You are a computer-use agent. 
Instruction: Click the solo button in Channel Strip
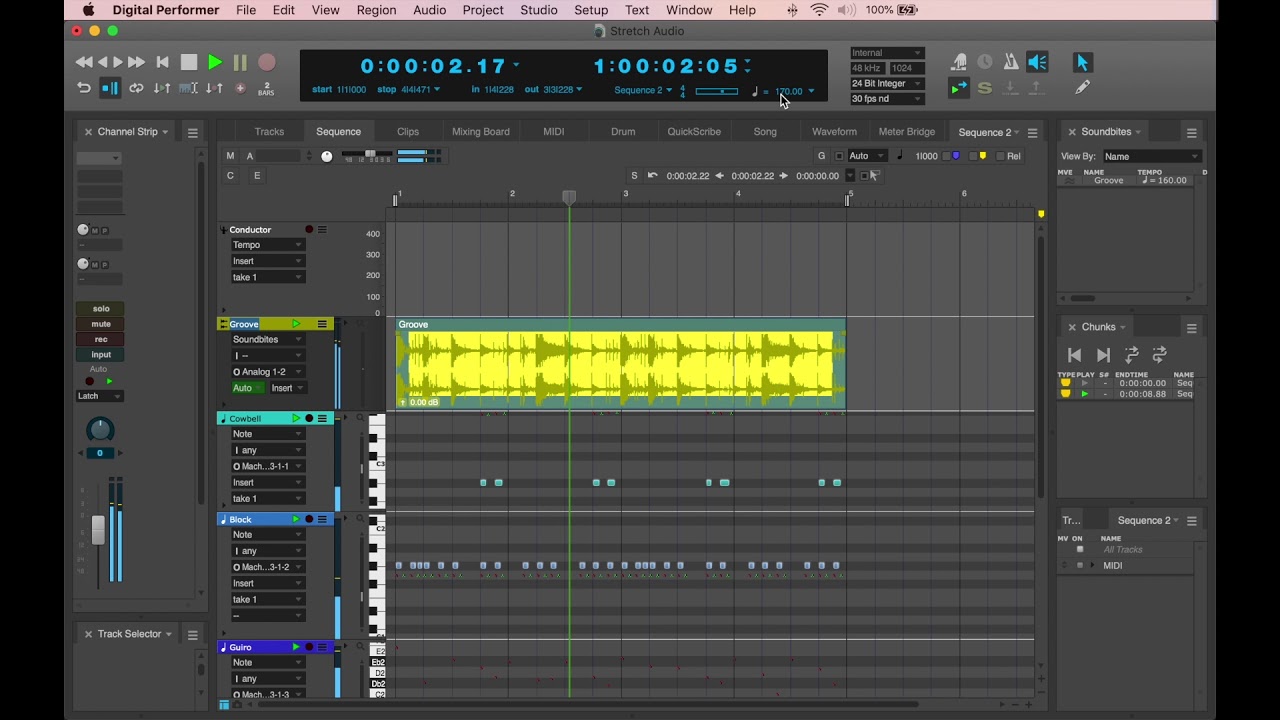coord(101,309)
